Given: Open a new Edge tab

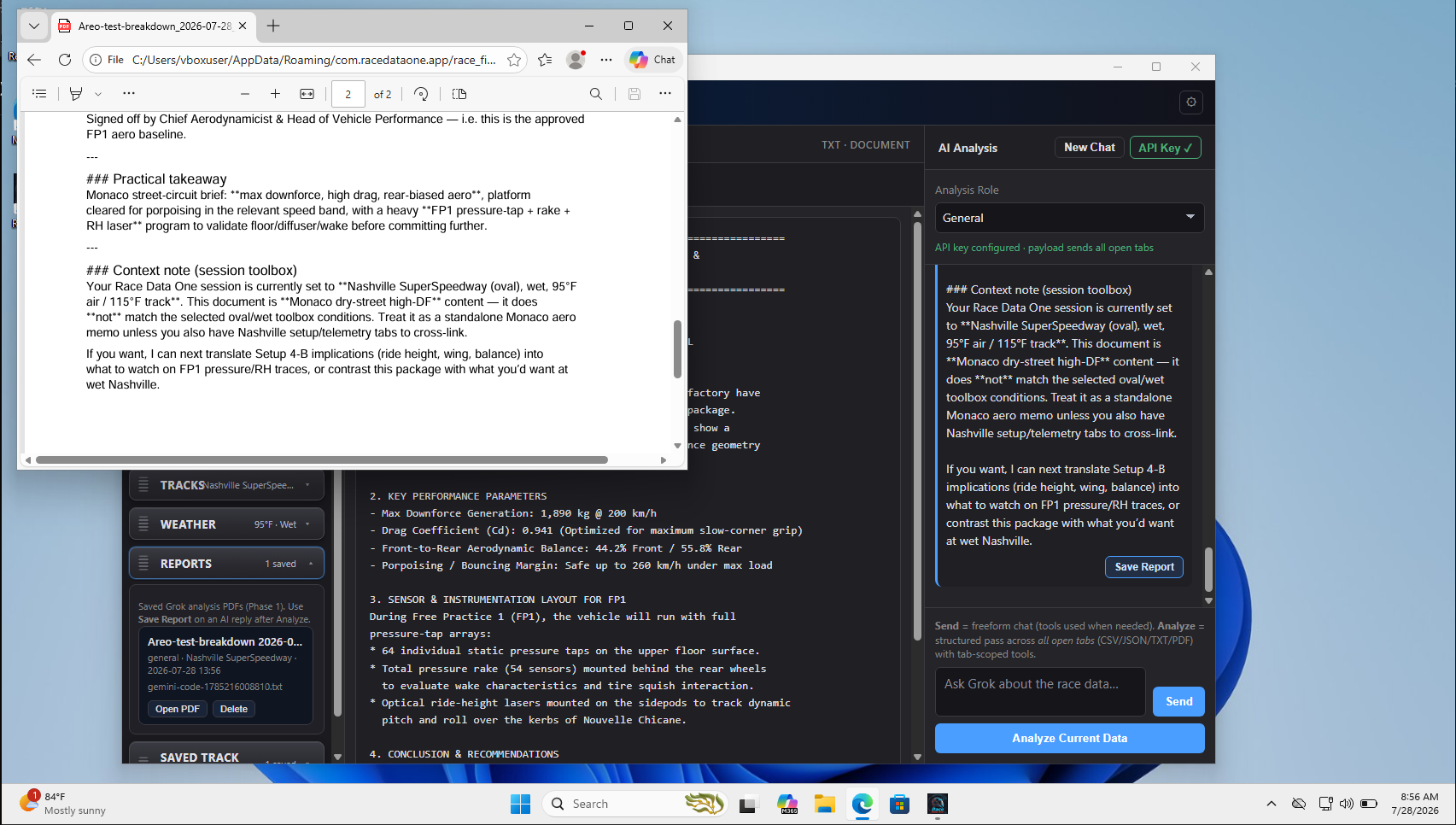Looking at the screenshot, I should click(273, 26).
